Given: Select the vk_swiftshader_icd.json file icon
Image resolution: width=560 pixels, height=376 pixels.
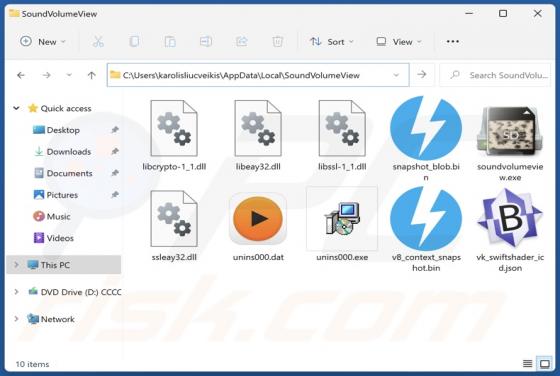Looking at the screenshot, I should click(510, 218).
